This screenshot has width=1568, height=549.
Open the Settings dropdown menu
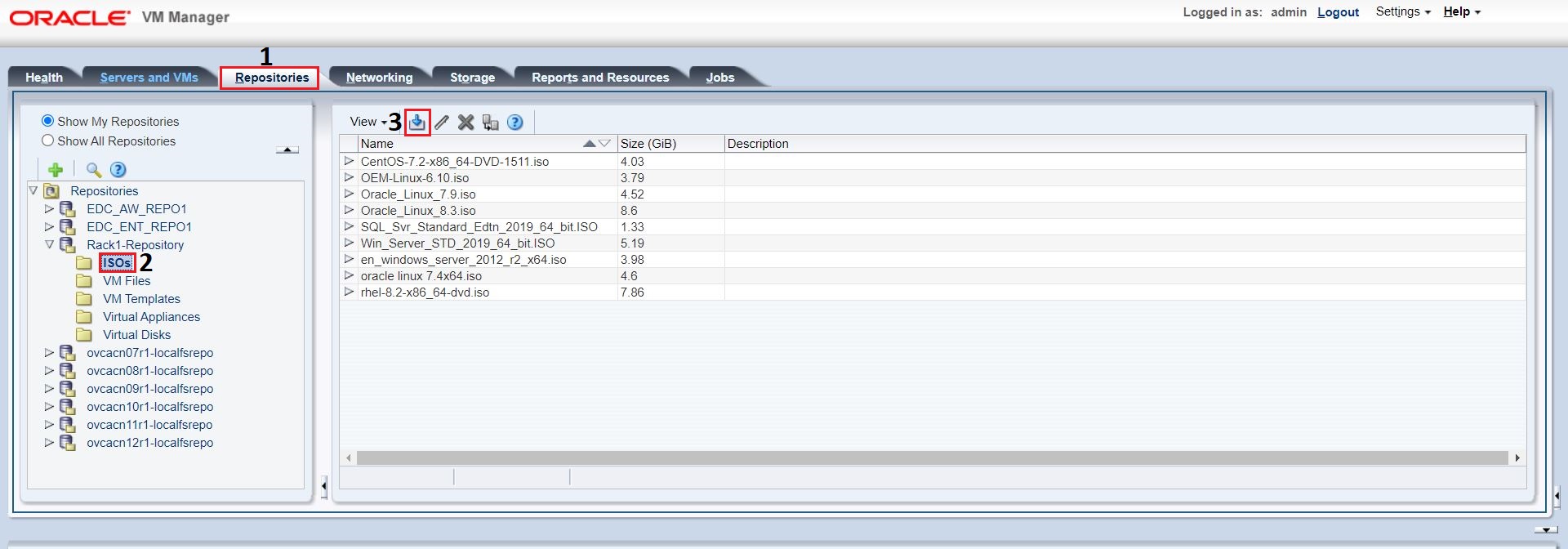(x=1403, y=11)
